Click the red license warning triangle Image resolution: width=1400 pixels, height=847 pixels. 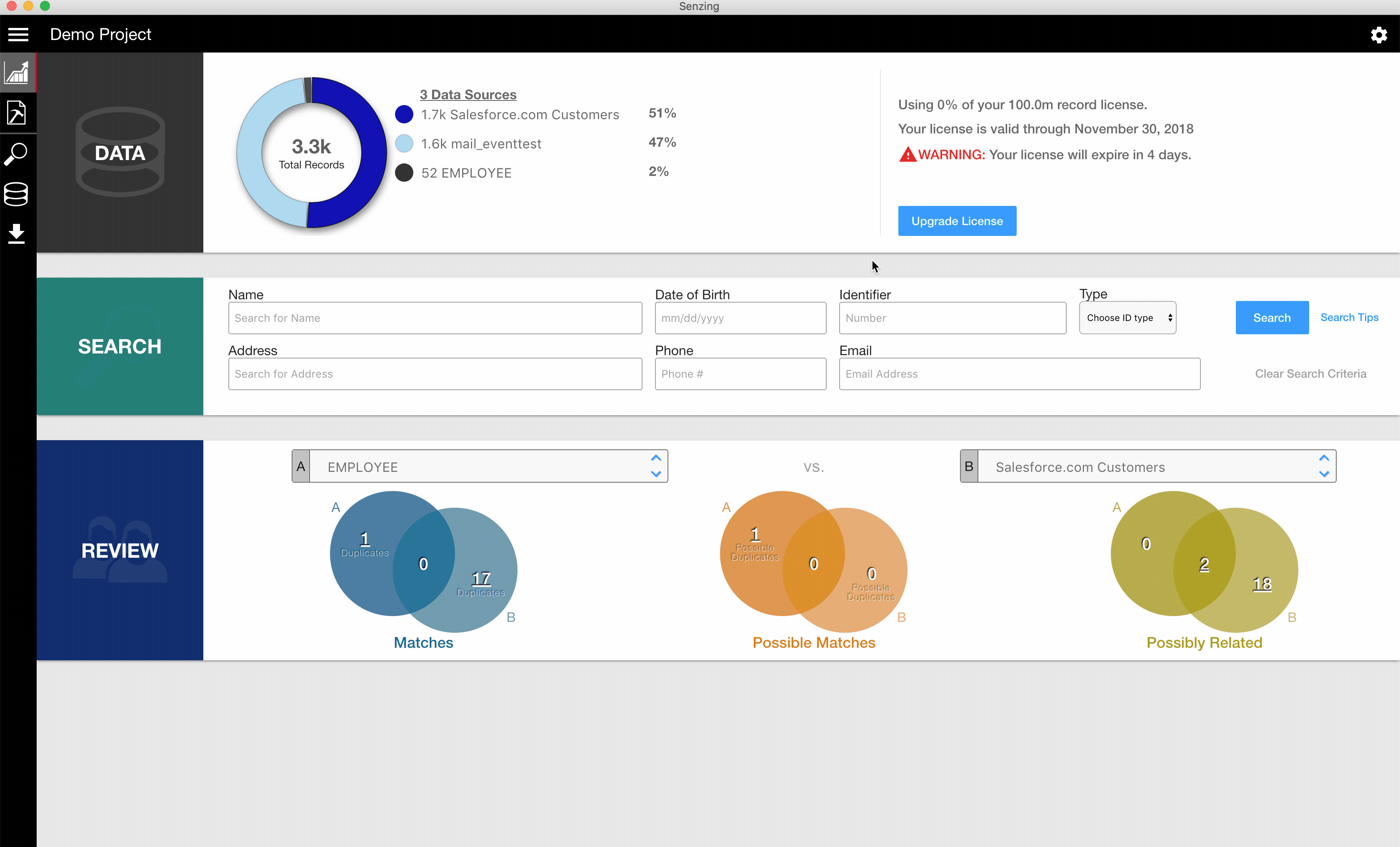pyautogui.click(x=907, y=155)
